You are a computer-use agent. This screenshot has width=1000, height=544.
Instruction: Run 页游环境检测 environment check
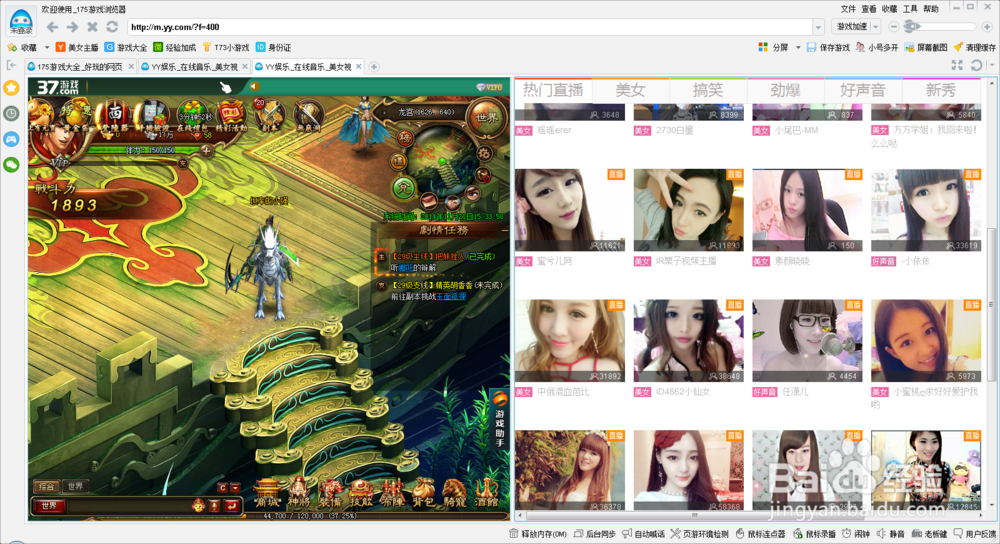[x=700, y=534]
